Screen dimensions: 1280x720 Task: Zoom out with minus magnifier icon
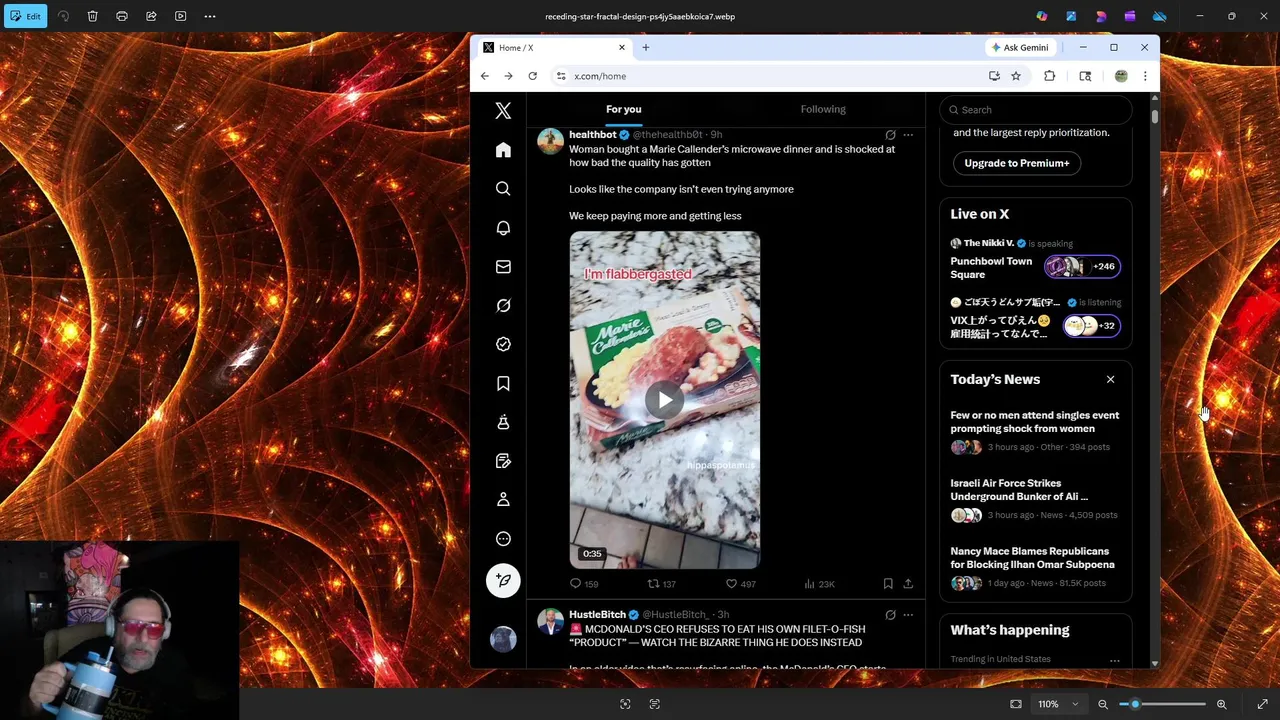pos(1103,704)
